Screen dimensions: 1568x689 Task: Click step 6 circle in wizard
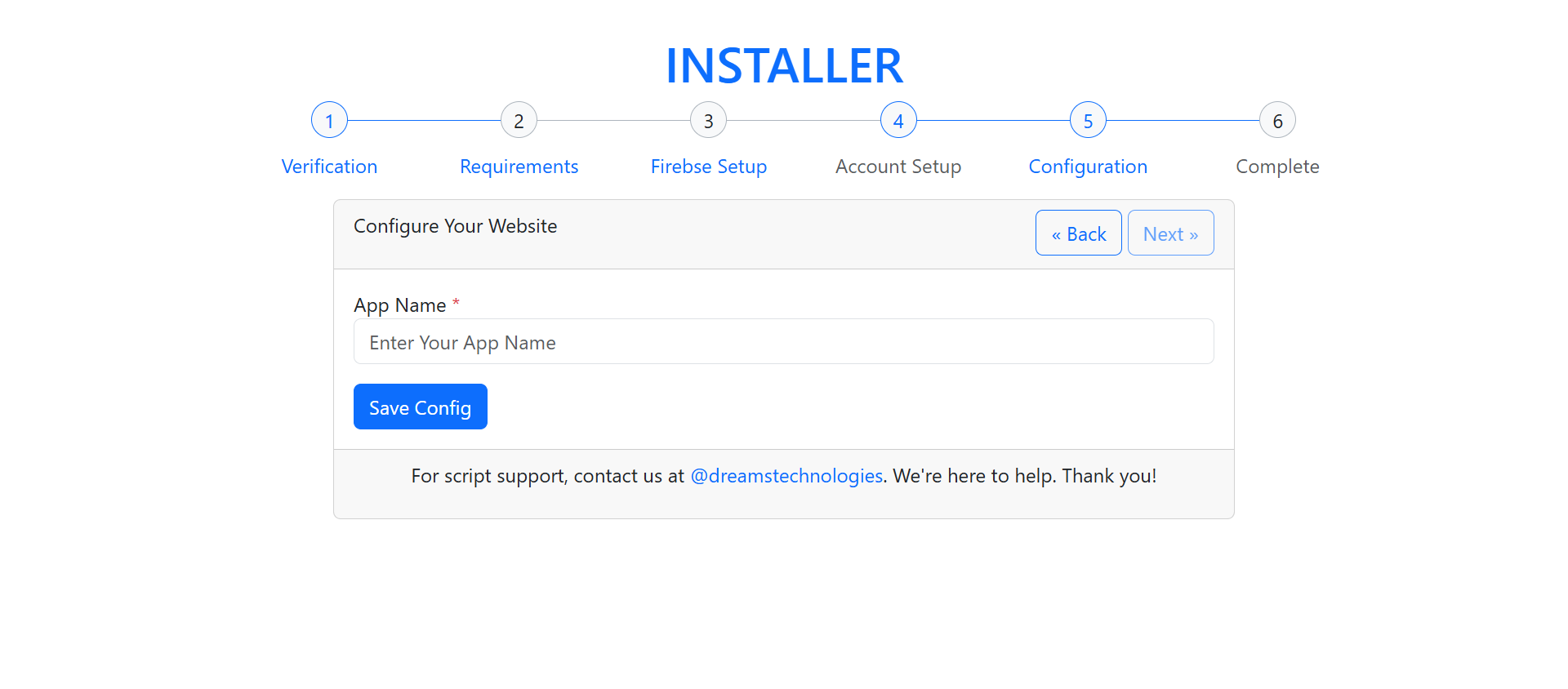click(x=1277, y=121)
